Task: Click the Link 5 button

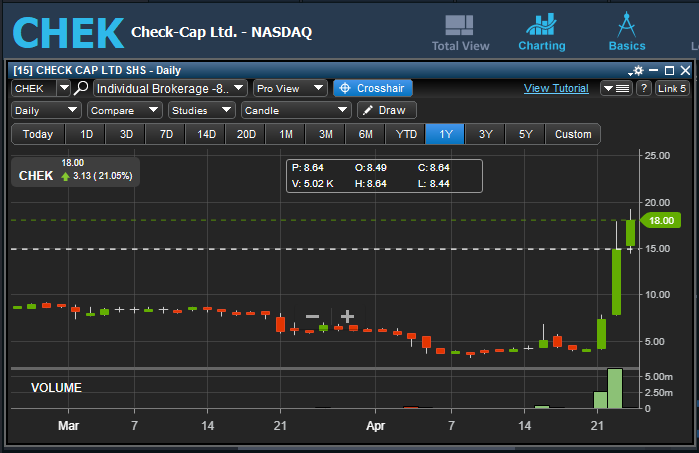Action: (x=672, y=88)
